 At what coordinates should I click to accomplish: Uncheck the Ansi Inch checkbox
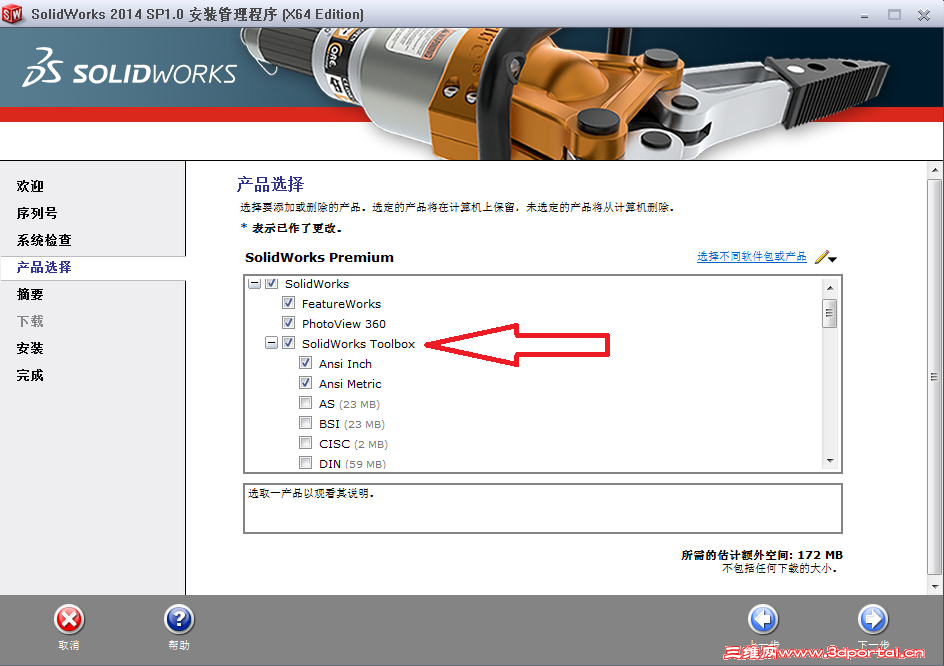[x=306, y=363]
